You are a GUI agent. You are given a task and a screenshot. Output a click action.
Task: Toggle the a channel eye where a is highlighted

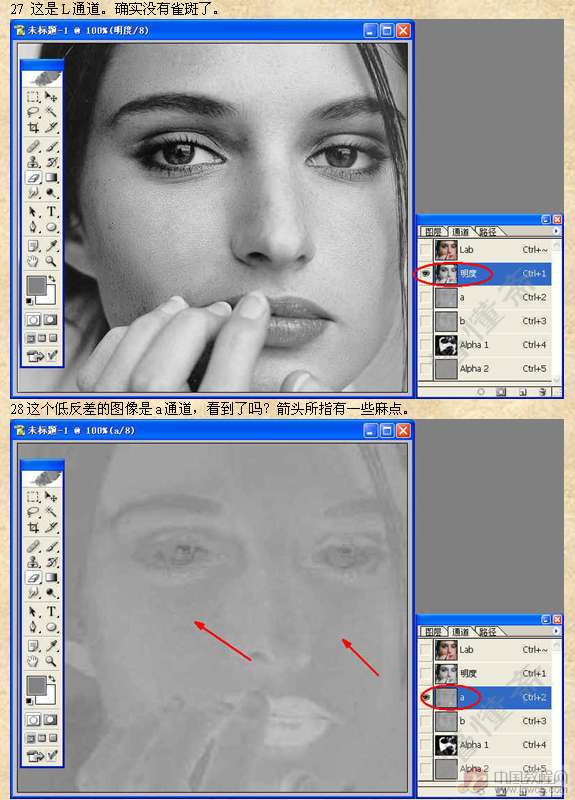coord(425,697)
